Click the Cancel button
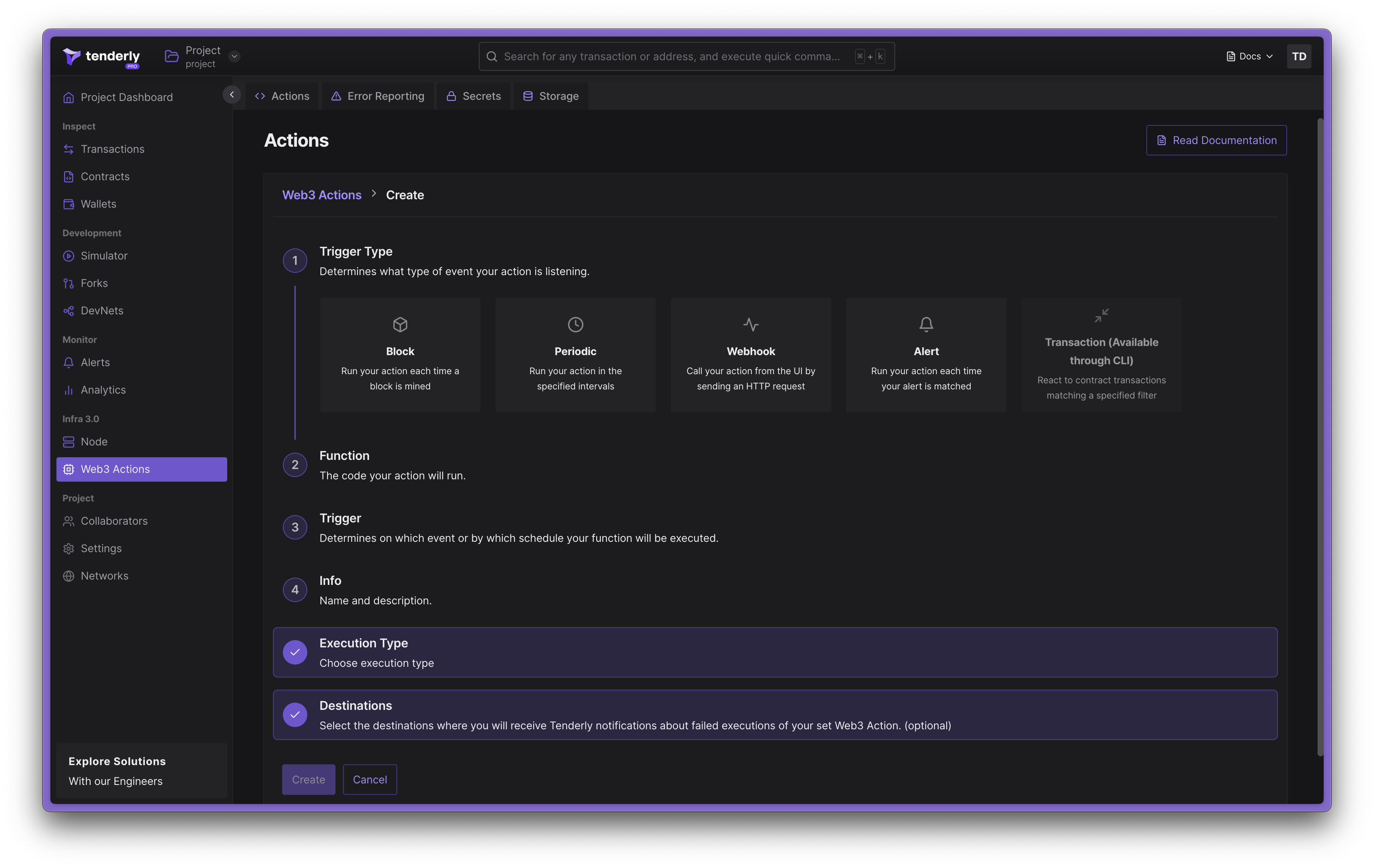The width and height of the screenshot is (1374, 868). (370, 780)
